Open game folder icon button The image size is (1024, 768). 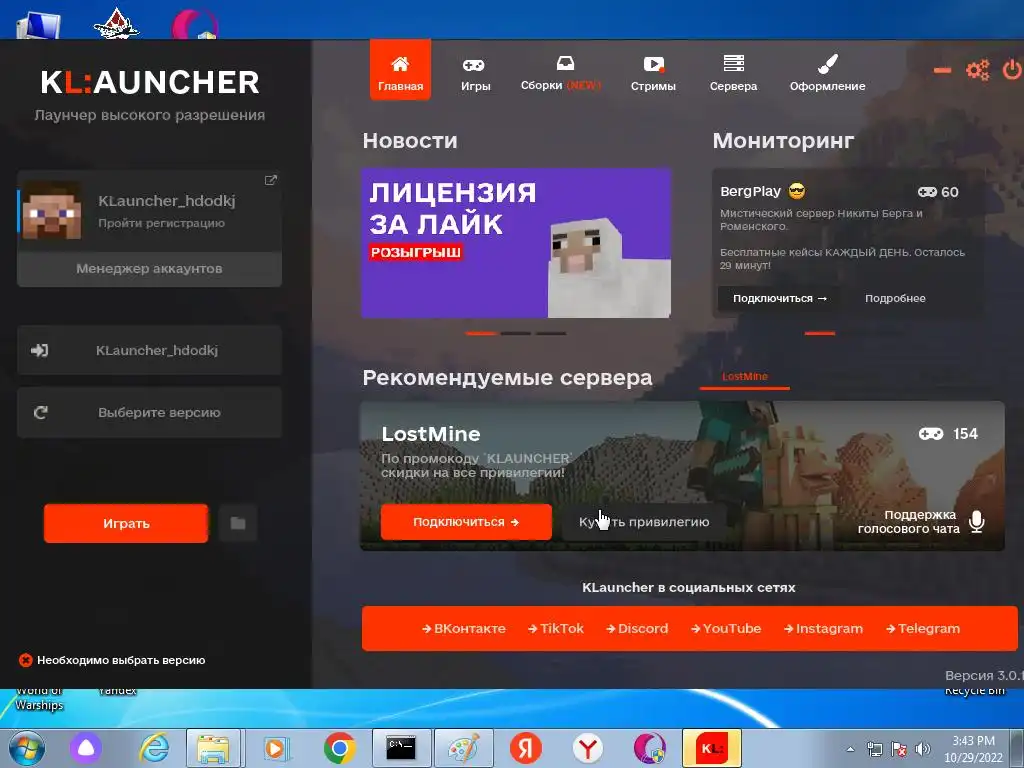tap(238, 523)
